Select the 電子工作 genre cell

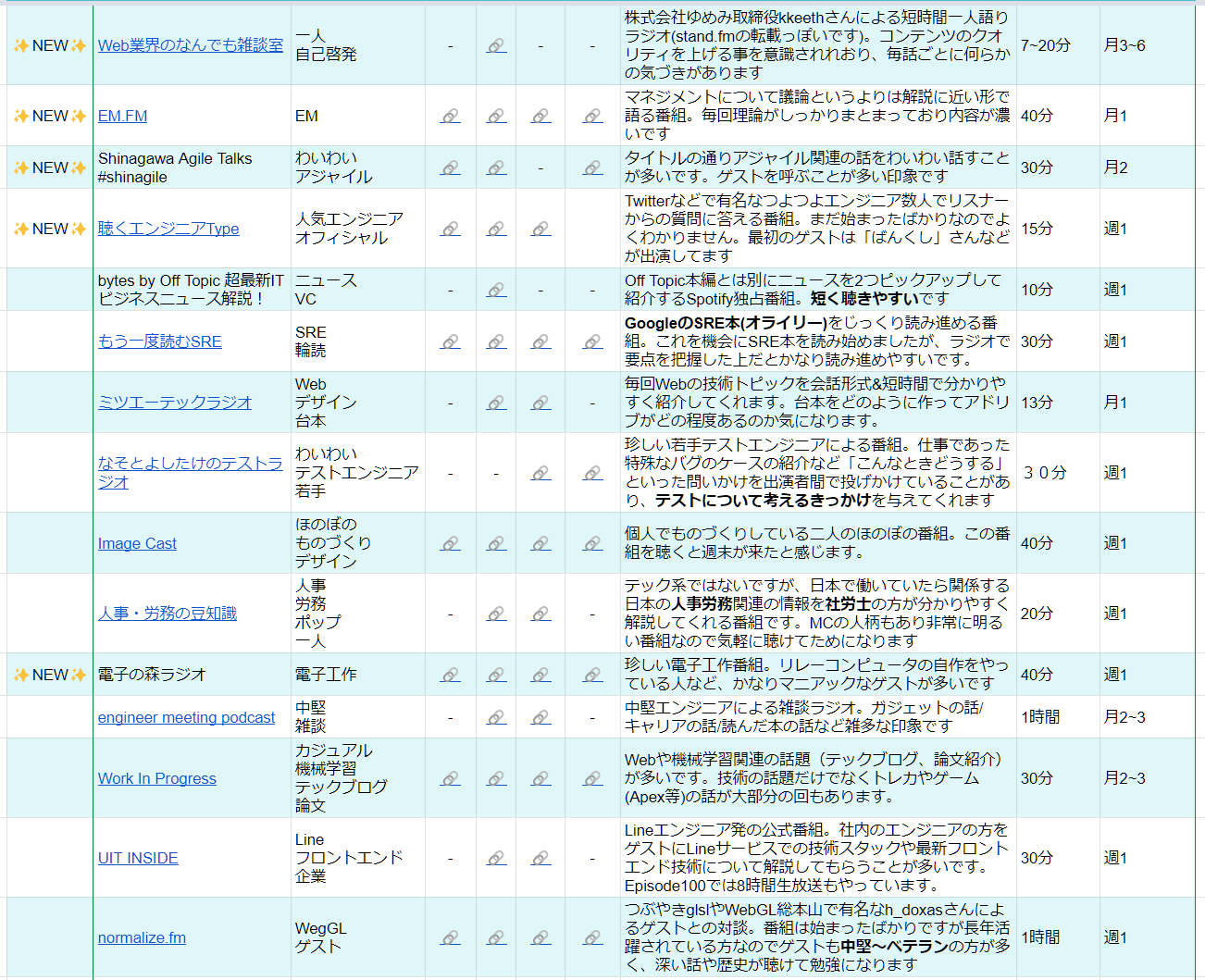pyautogui.click(x=358, y=675)
